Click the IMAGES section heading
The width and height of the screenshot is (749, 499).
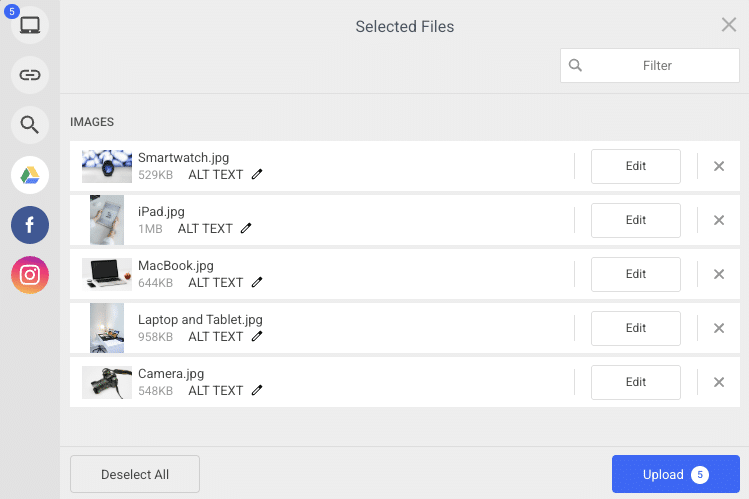tap(92, 122)
